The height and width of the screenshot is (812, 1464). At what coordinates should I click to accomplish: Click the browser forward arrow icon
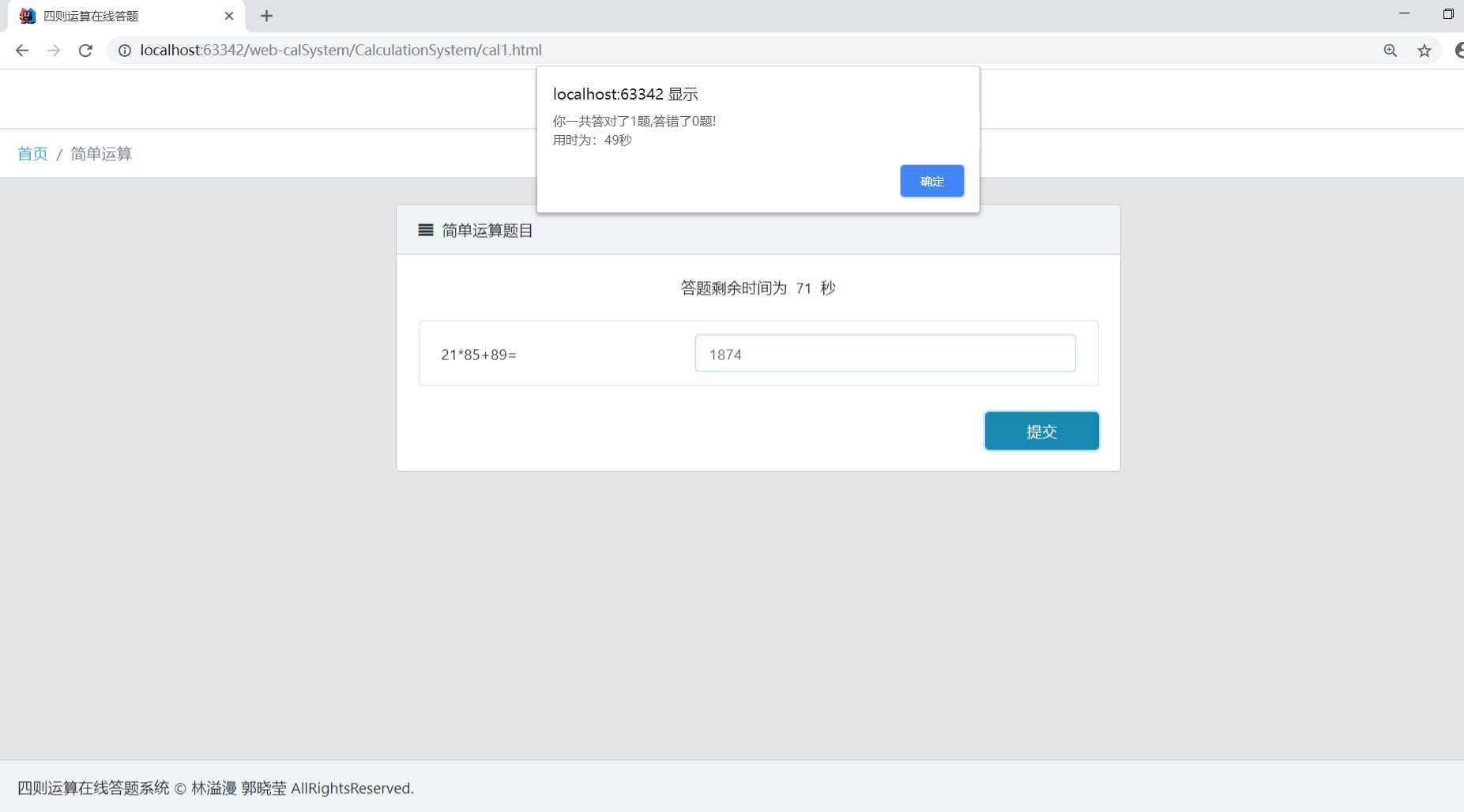click(x=54, y=51)
